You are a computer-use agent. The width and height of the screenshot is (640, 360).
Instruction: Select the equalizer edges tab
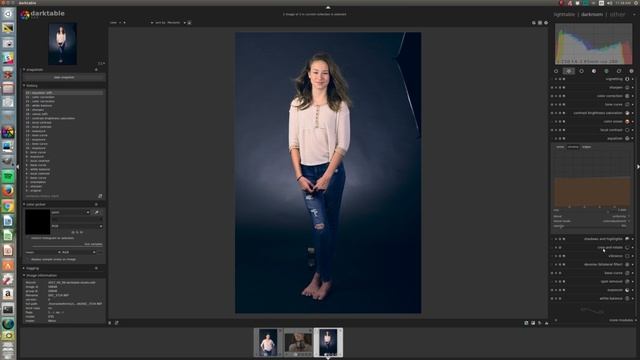click(x=587, y=147)
